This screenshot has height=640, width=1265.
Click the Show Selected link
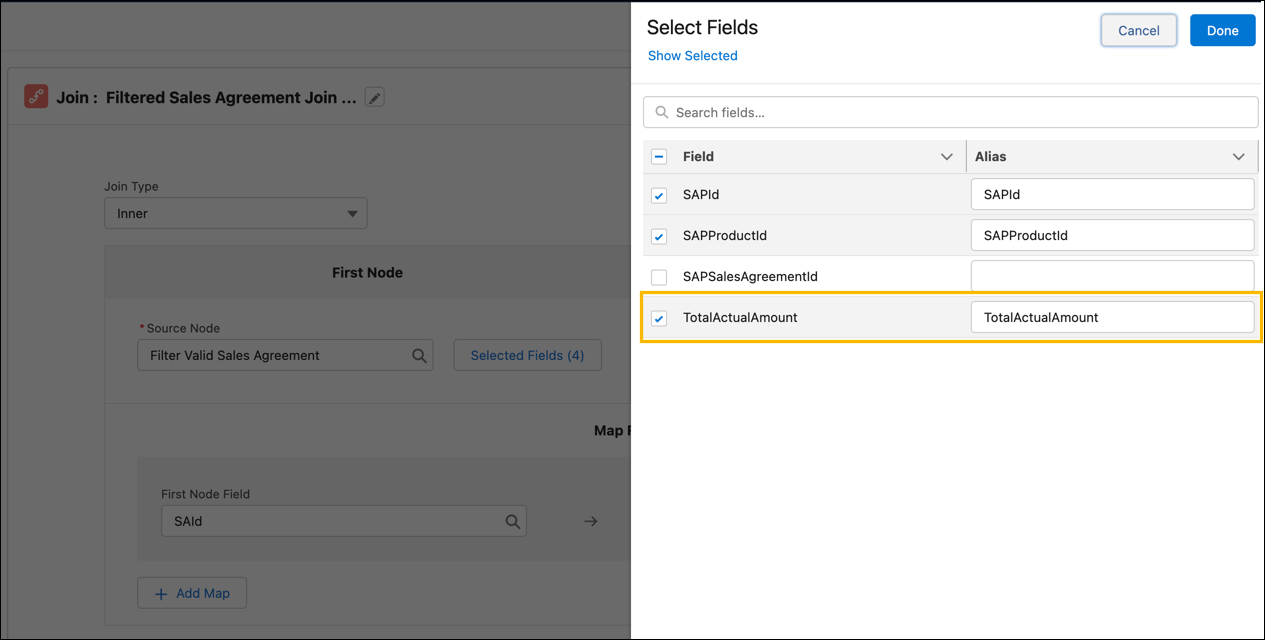pyautogui.click(x=692, y=55)
